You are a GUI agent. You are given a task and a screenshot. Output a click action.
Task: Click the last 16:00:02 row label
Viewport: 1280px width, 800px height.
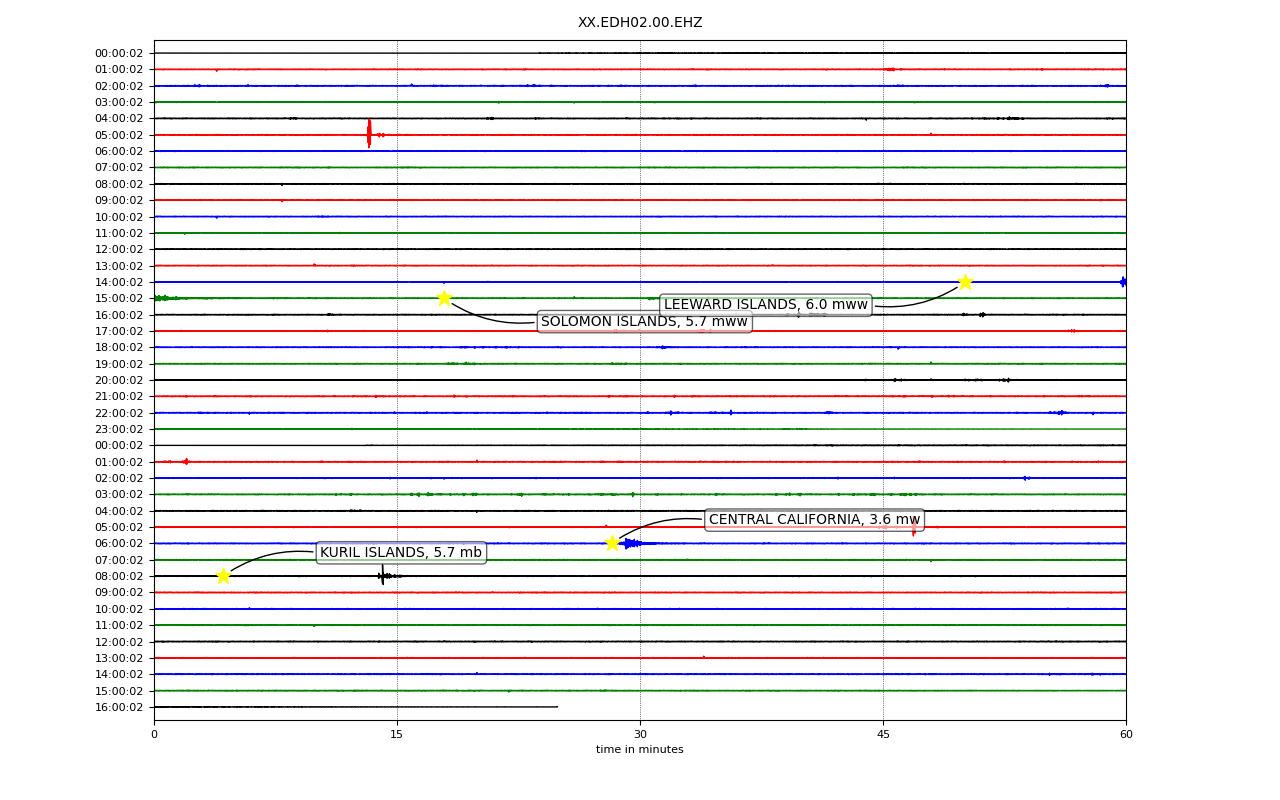pos(119,707)
